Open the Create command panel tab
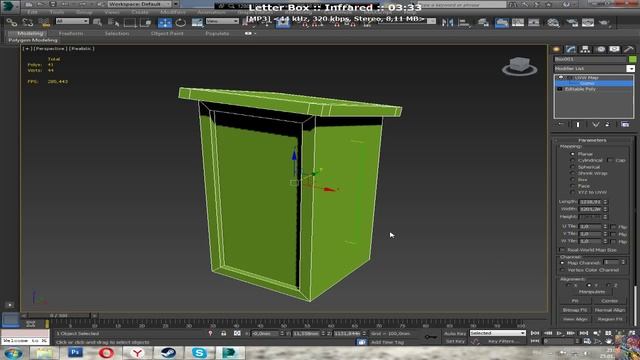Viewport: 640px width, 360px height. click(x=556, y=49)
